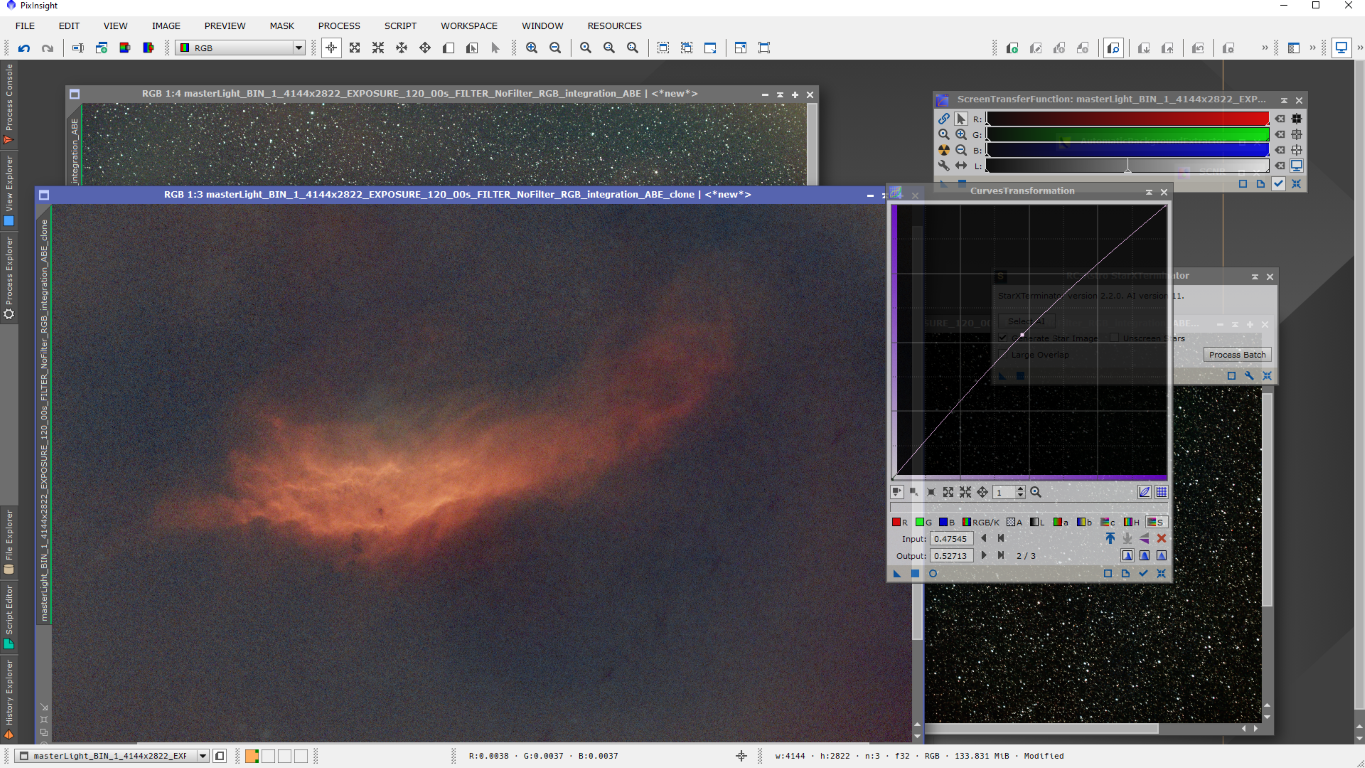This screenshot has width=1365, height=768.
Task: Open the SCRIPT menu
Action: [400, 25]
